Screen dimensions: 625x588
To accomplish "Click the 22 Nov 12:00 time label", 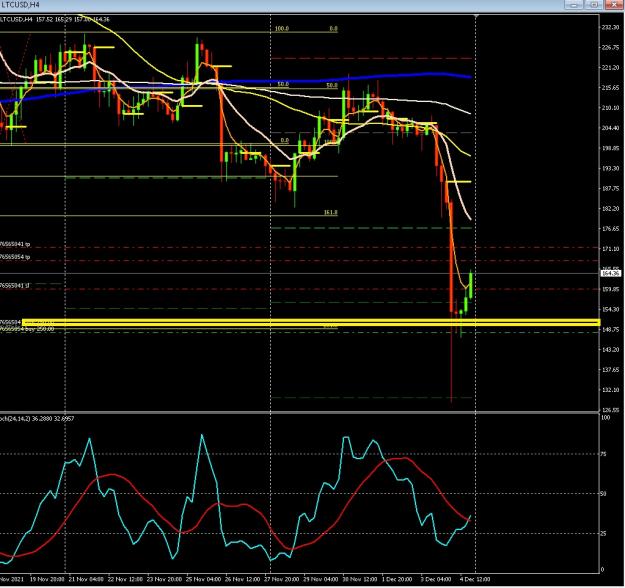I will 125,579.
